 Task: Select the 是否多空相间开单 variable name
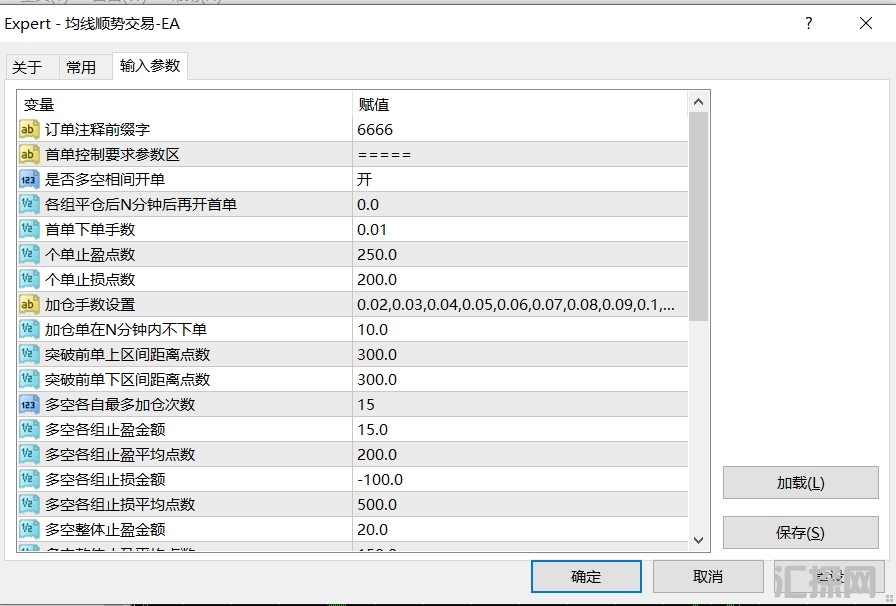(x=105, y=180)
